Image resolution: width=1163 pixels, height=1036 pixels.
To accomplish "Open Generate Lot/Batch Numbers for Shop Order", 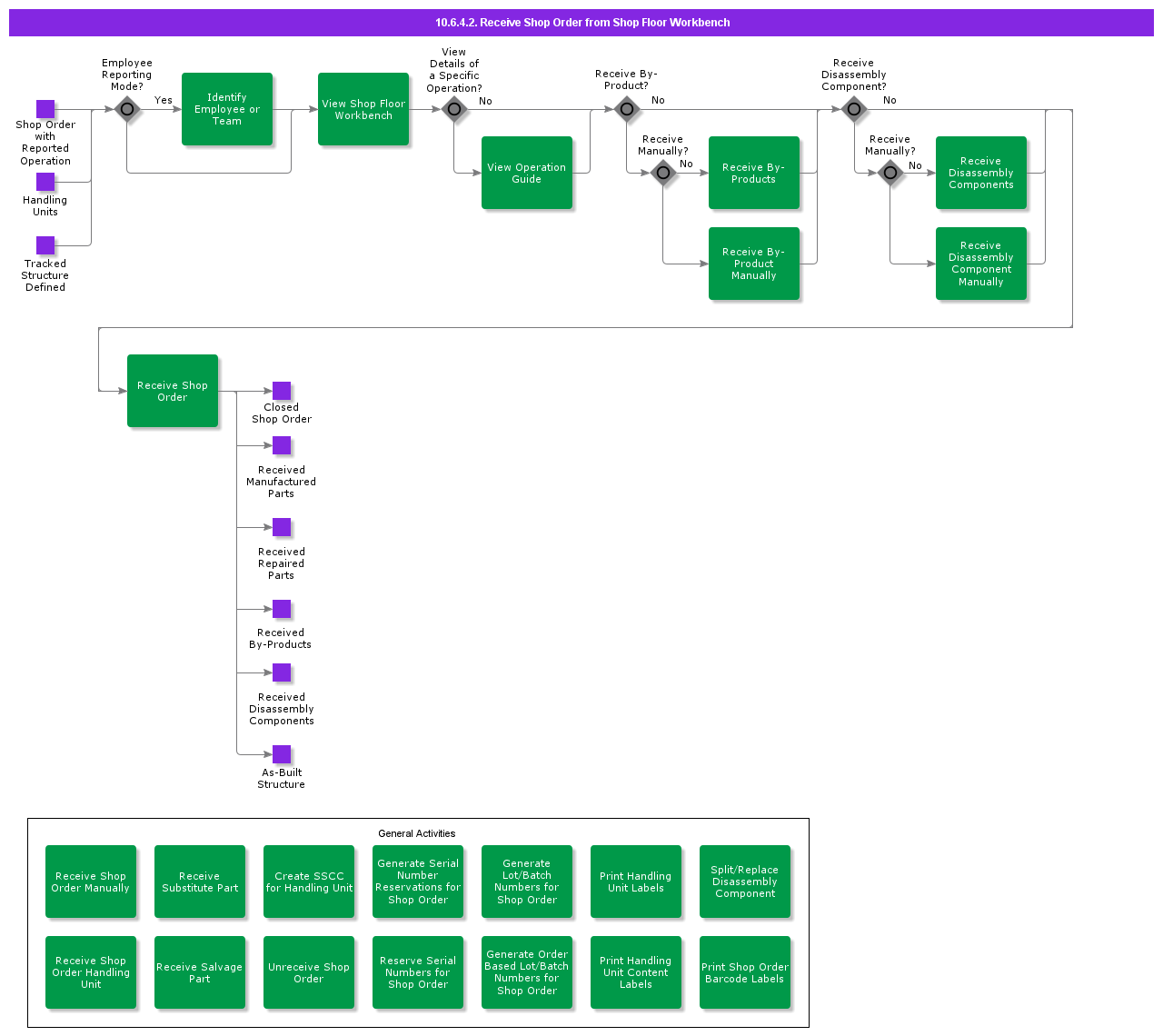I will coord(527,882).
